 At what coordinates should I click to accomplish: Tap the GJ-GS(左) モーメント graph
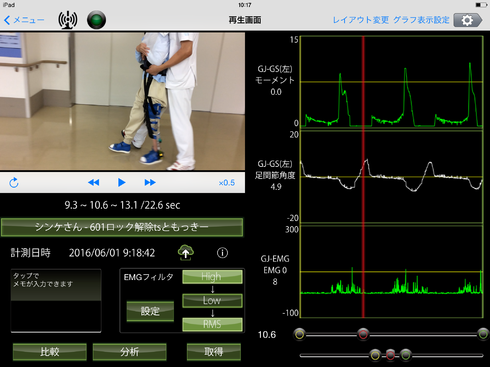coord(392,81)
